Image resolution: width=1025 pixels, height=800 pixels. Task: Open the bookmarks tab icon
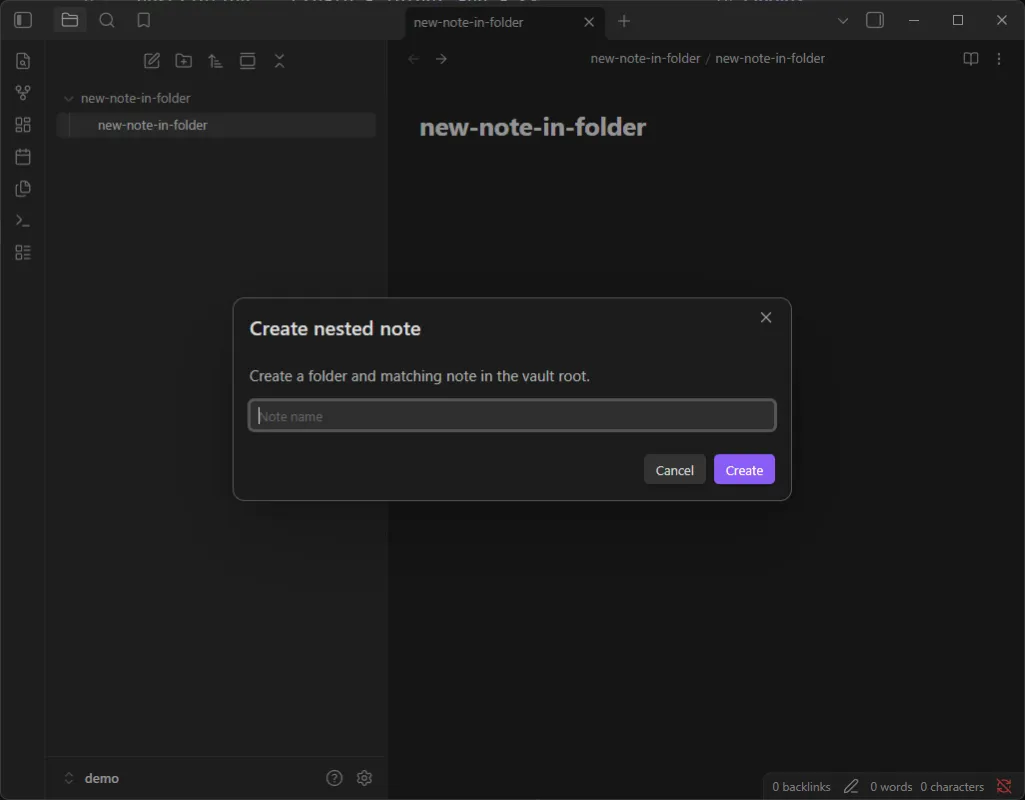click(x=144, y=20)
